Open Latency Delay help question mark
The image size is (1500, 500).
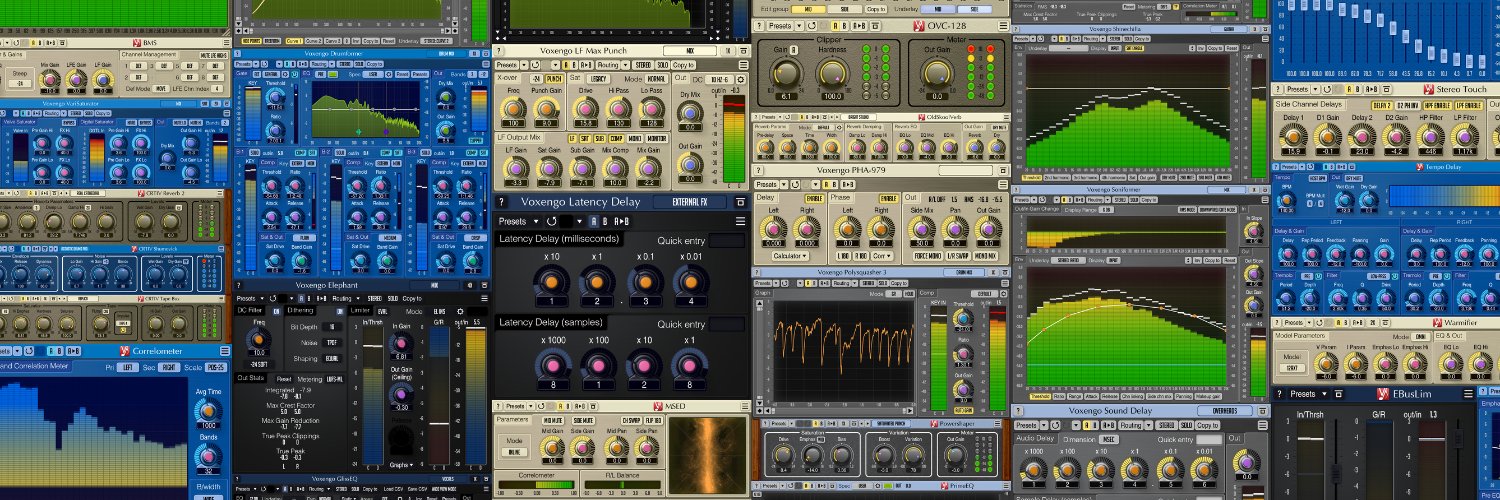tap(501, 202)
